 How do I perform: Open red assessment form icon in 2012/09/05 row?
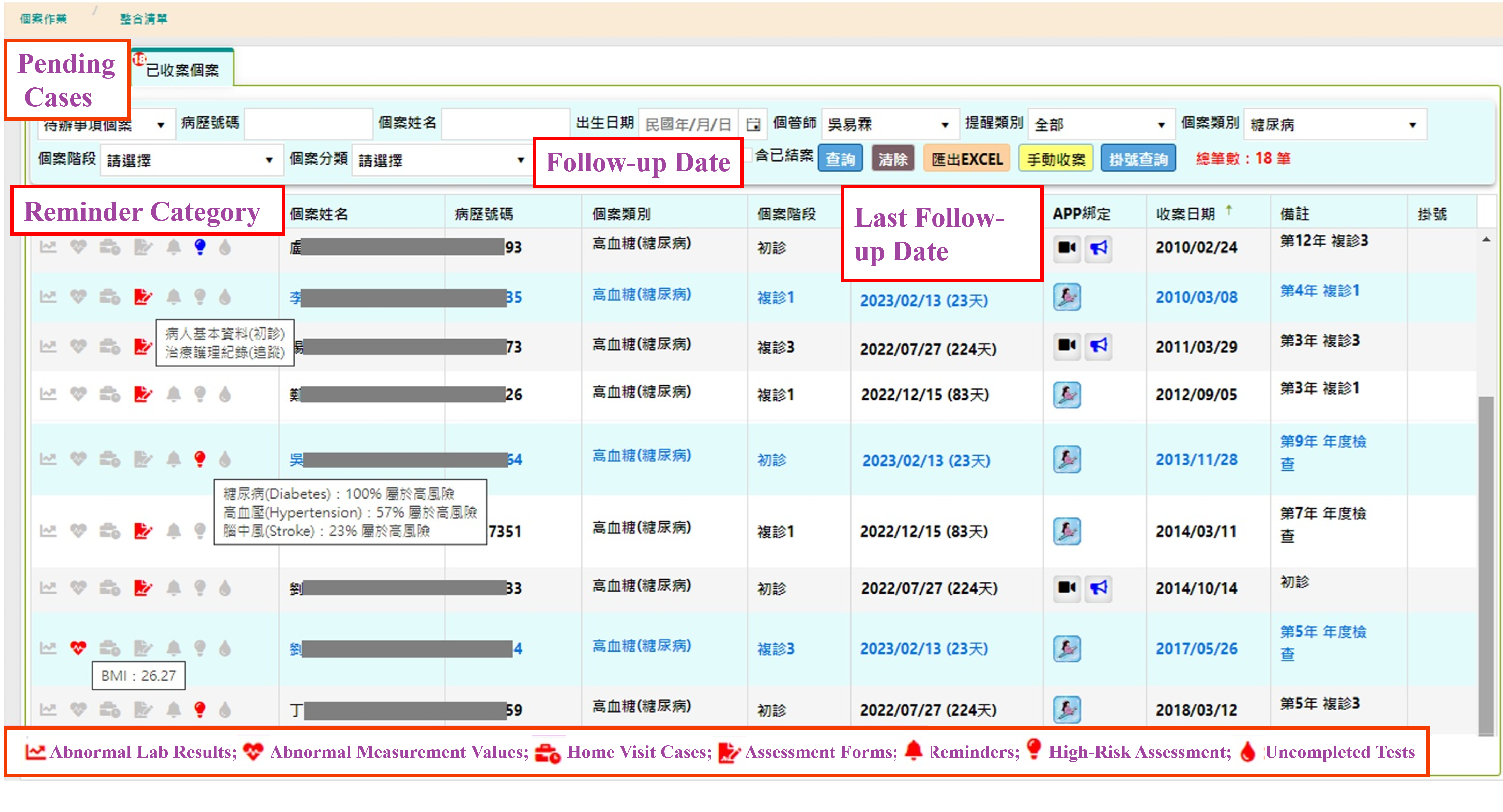[x=143, y=394]
